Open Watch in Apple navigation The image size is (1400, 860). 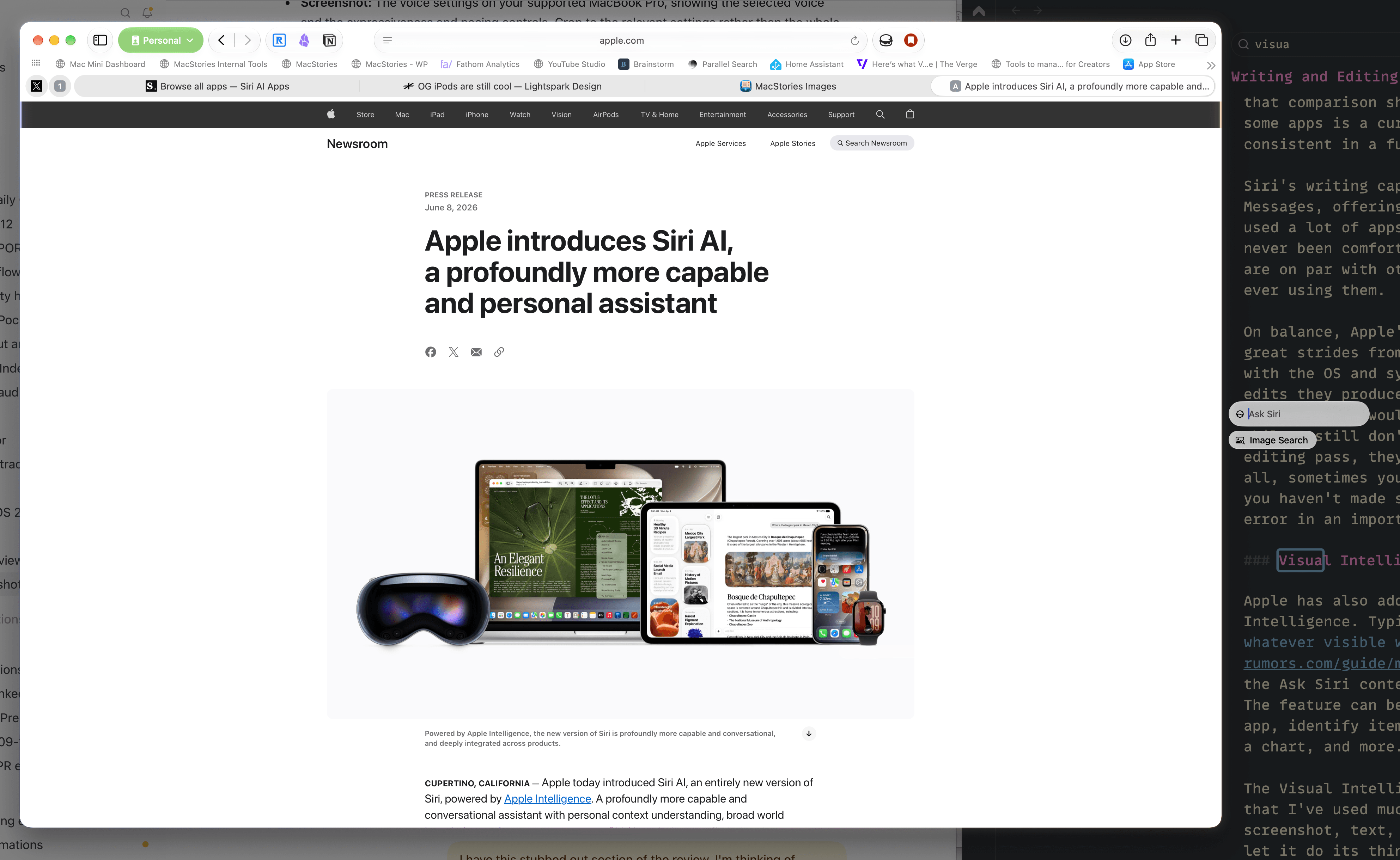click(519, 114)
